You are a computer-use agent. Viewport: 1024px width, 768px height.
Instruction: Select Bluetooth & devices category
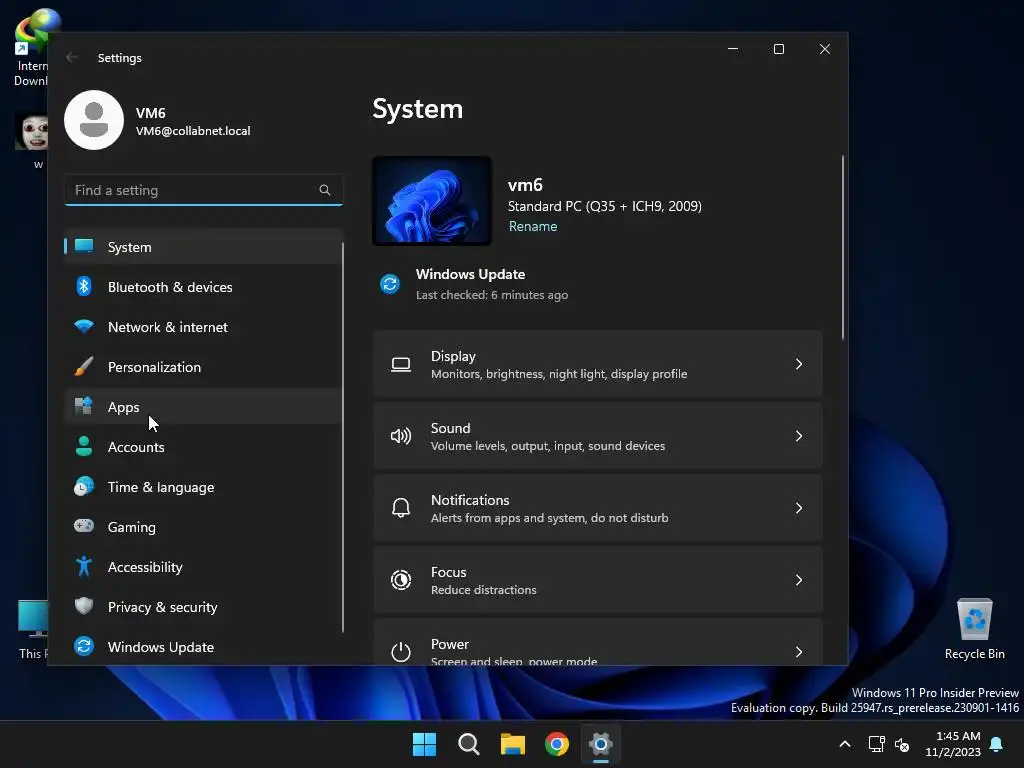(203, 287)
